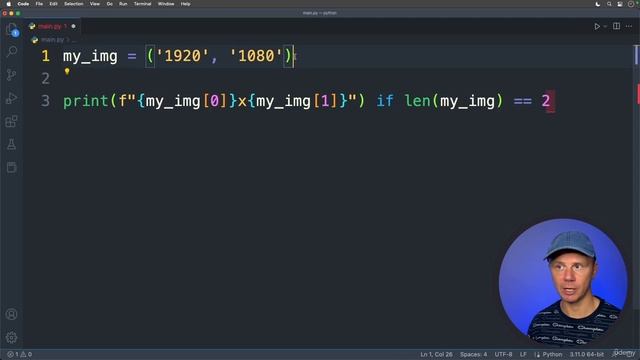Click the '1080' string on line 1

(x=256, y=56)
